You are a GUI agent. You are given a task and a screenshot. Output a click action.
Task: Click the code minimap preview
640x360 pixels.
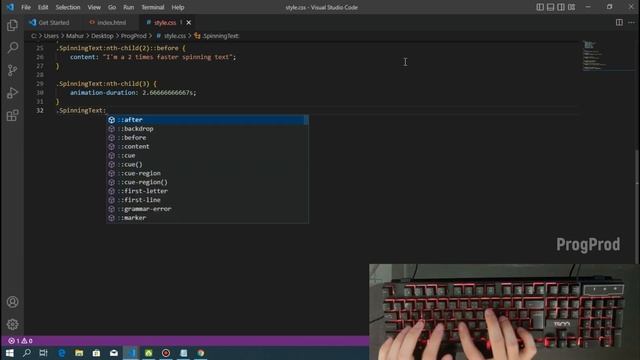click(x=608, y=56)
